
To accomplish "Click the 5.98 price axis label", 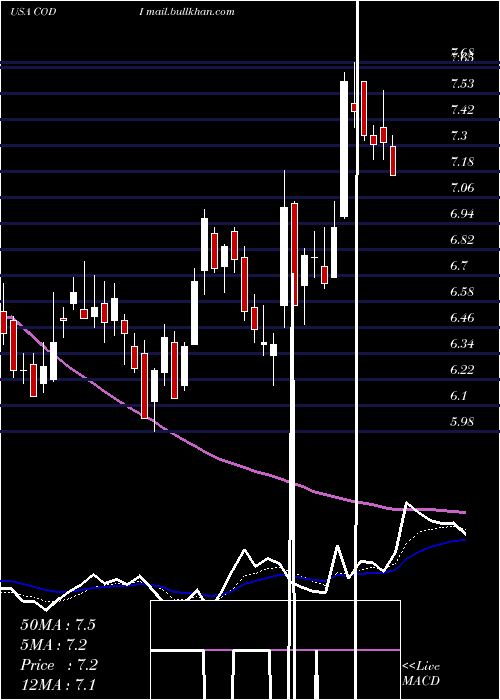I will click(x=462, y=421).
